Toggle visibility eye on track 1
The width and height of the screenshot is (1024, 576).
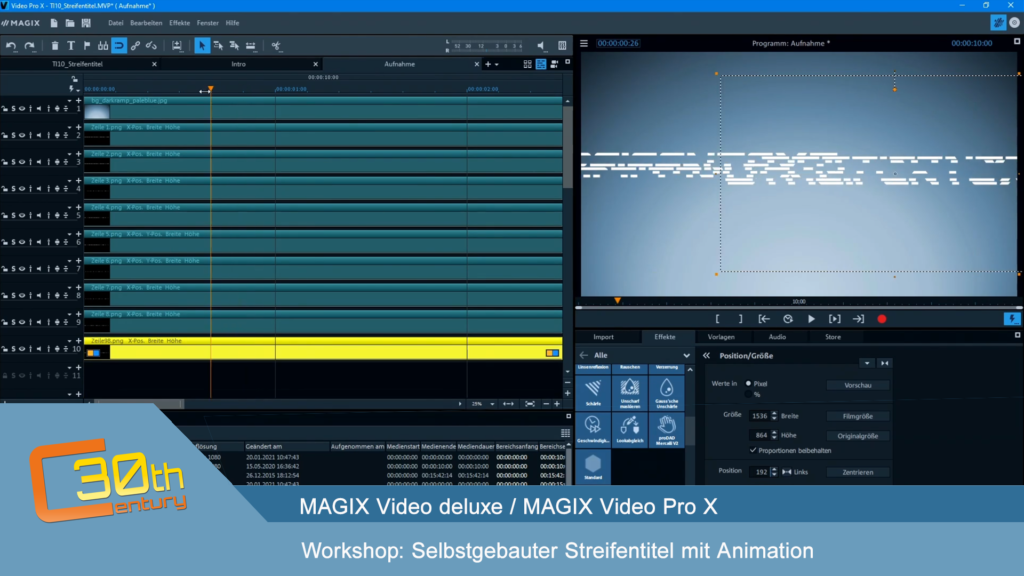point(22,108)
